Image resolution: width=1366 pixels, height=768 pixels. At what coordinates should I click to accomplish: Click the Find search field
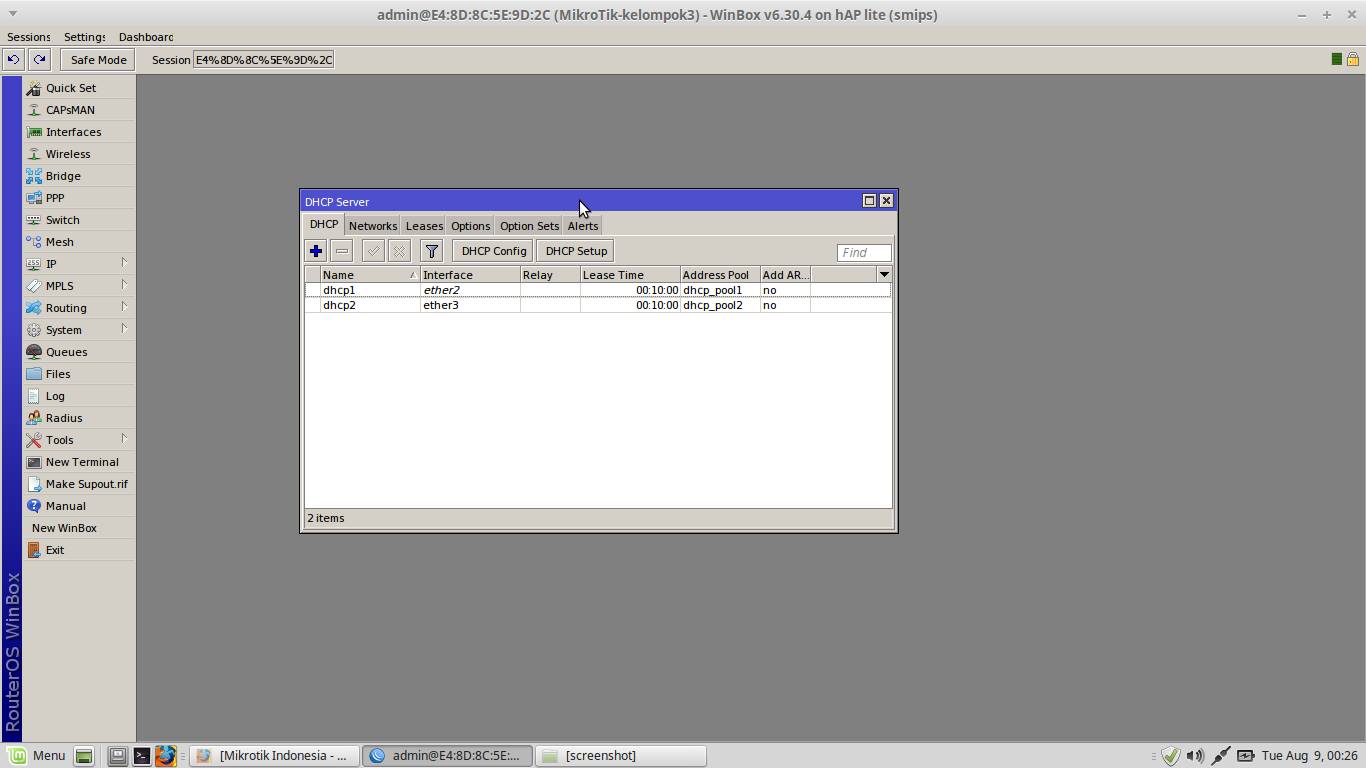(864, 252)
